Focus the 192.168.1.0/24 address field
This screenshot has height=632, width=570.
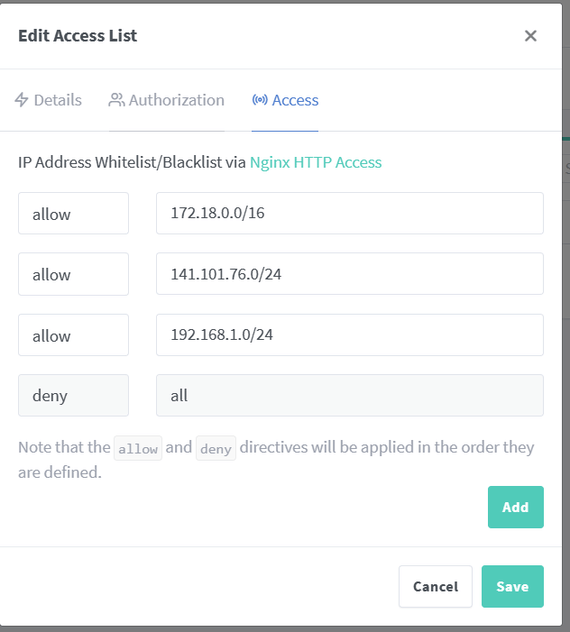[350, 335]
